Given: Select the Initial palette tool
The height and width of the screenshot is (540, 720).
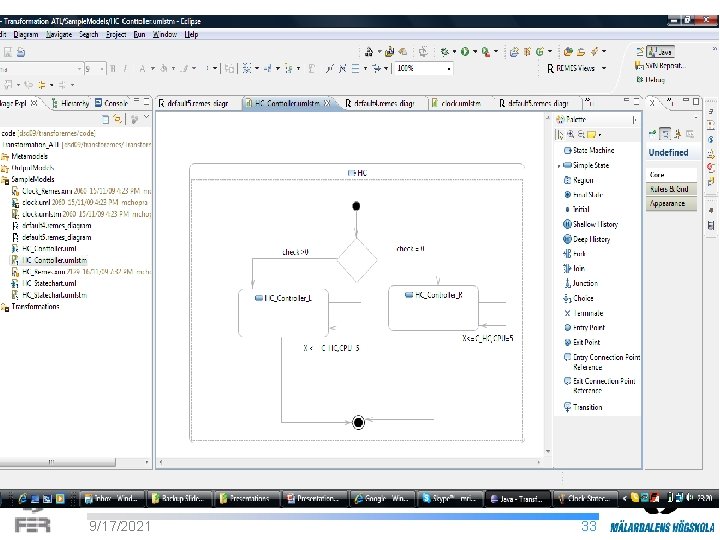Looking at the screenshot, I should (577, 209).
